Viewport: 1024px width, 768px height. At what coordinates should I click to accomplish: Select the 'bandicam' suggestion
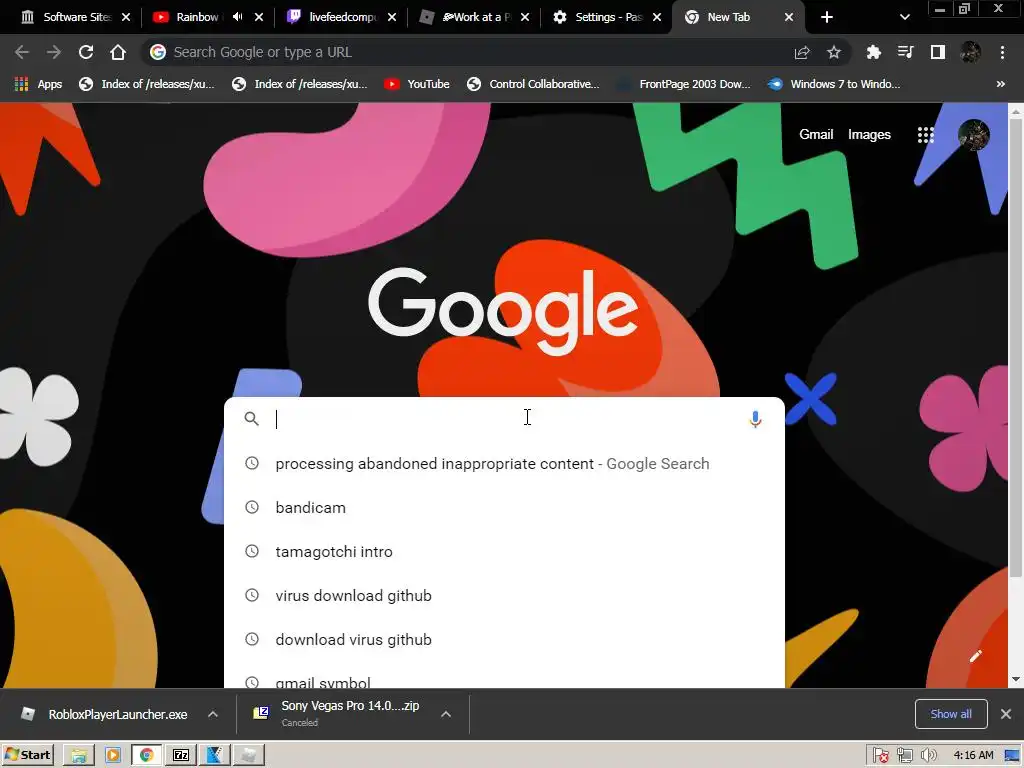tap(504, 507)
